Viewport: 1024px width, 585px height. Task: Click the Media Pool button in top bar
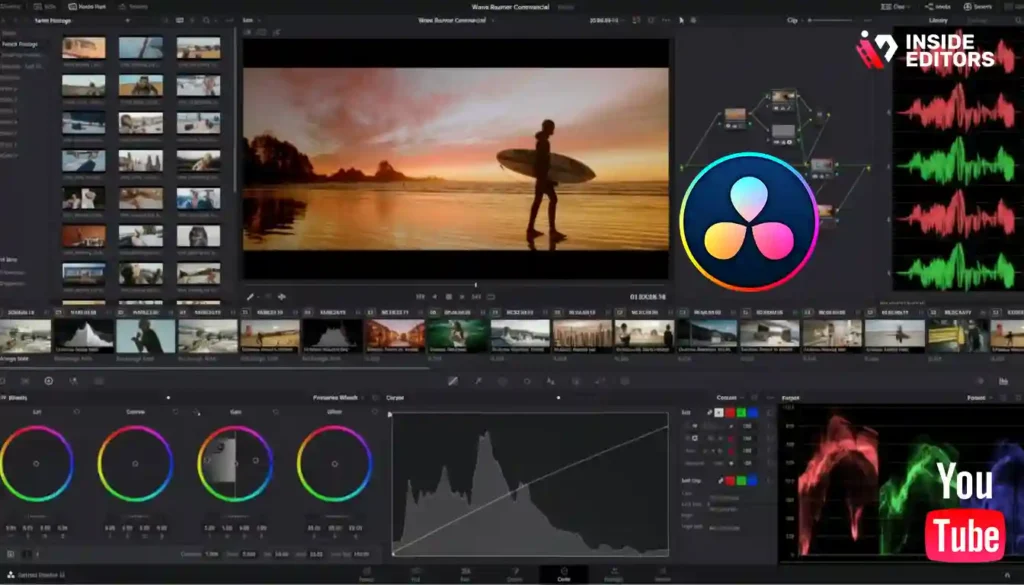point(87,7)
